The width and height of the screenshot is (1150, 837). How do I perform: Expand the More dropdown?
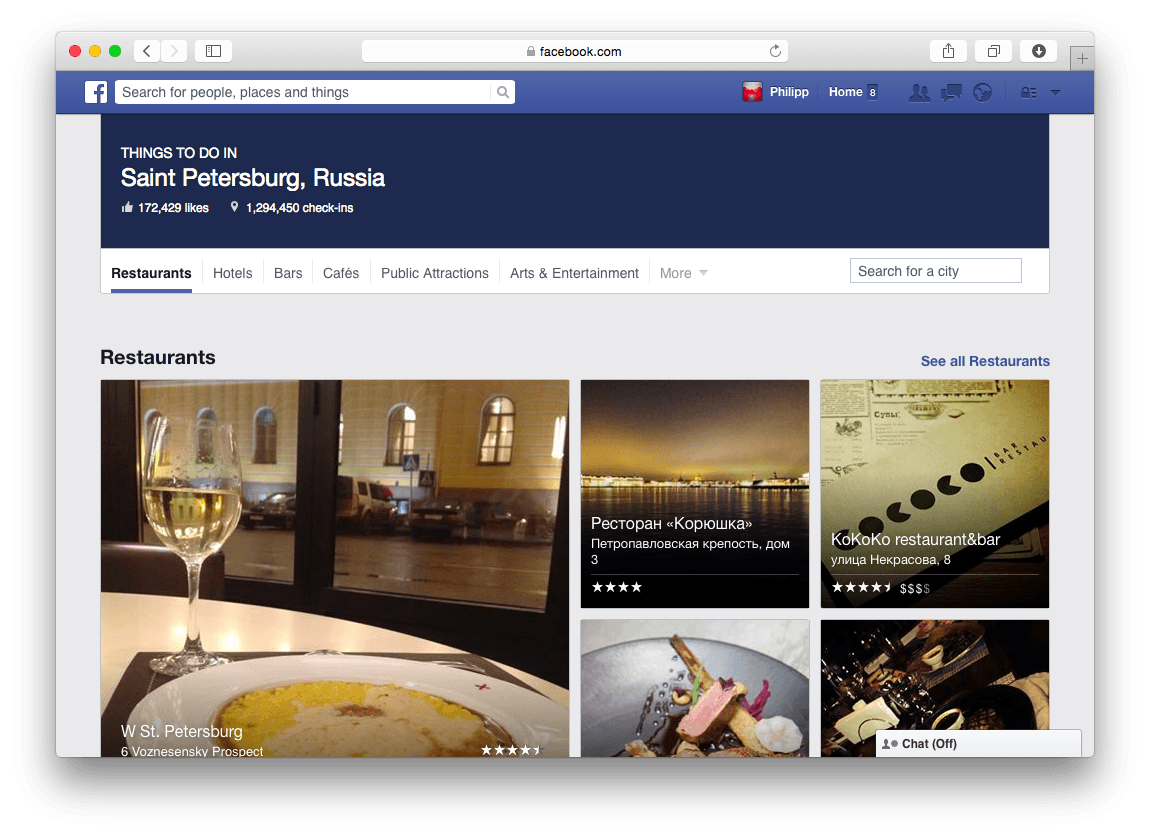click(x=684, y=274)
